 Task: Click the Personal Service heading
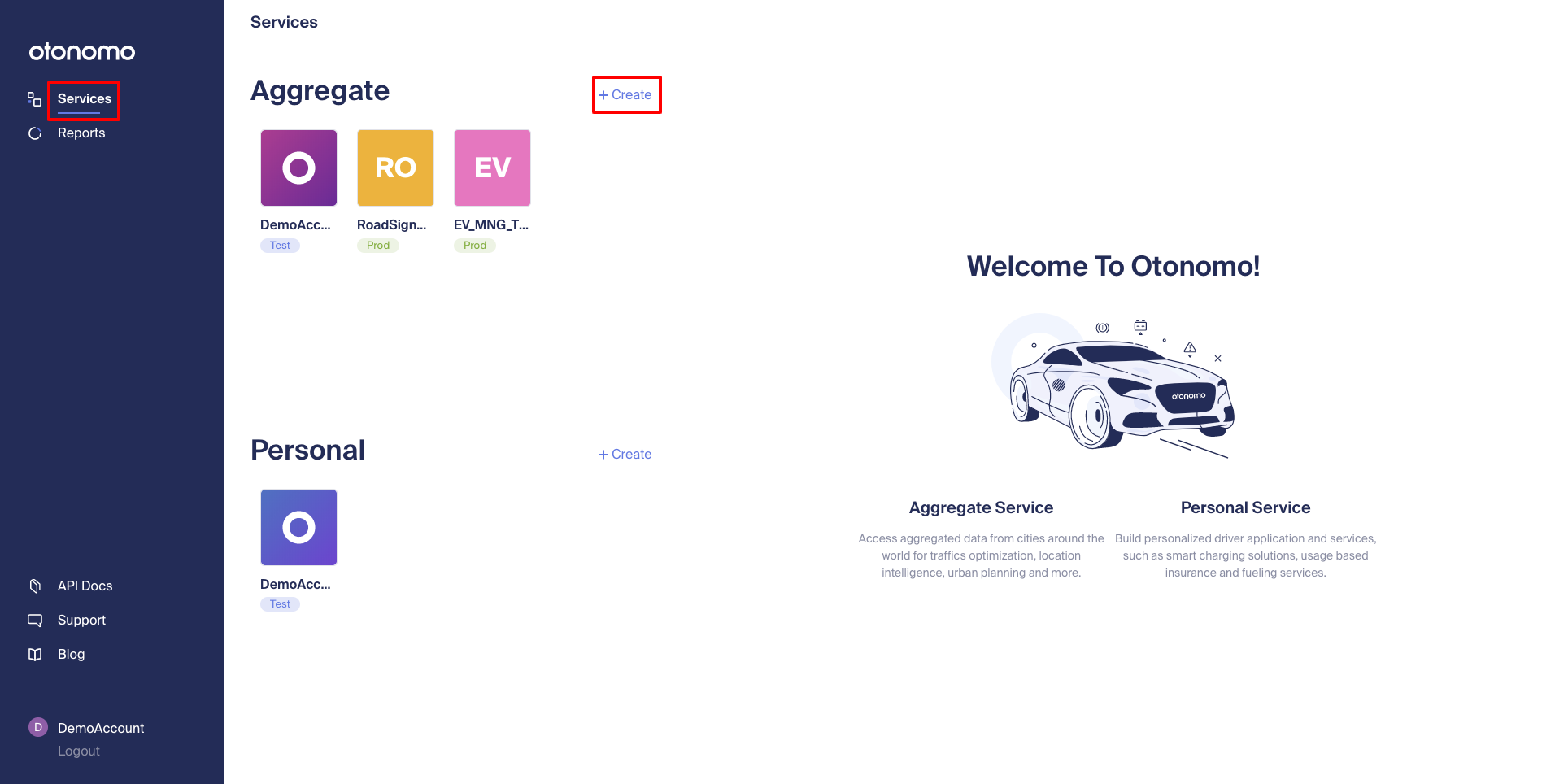1245,508
